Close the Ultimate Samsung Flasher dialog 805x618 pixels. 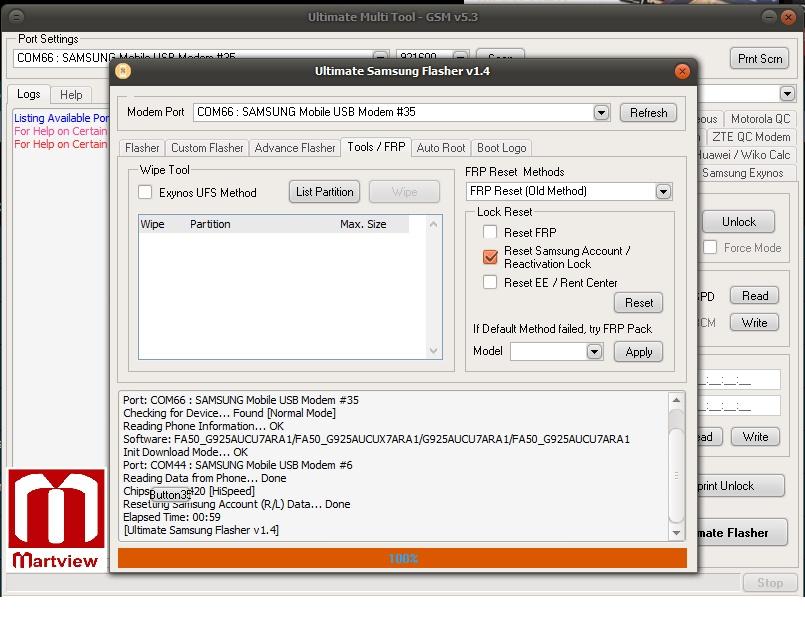click(x=682, y=71)
